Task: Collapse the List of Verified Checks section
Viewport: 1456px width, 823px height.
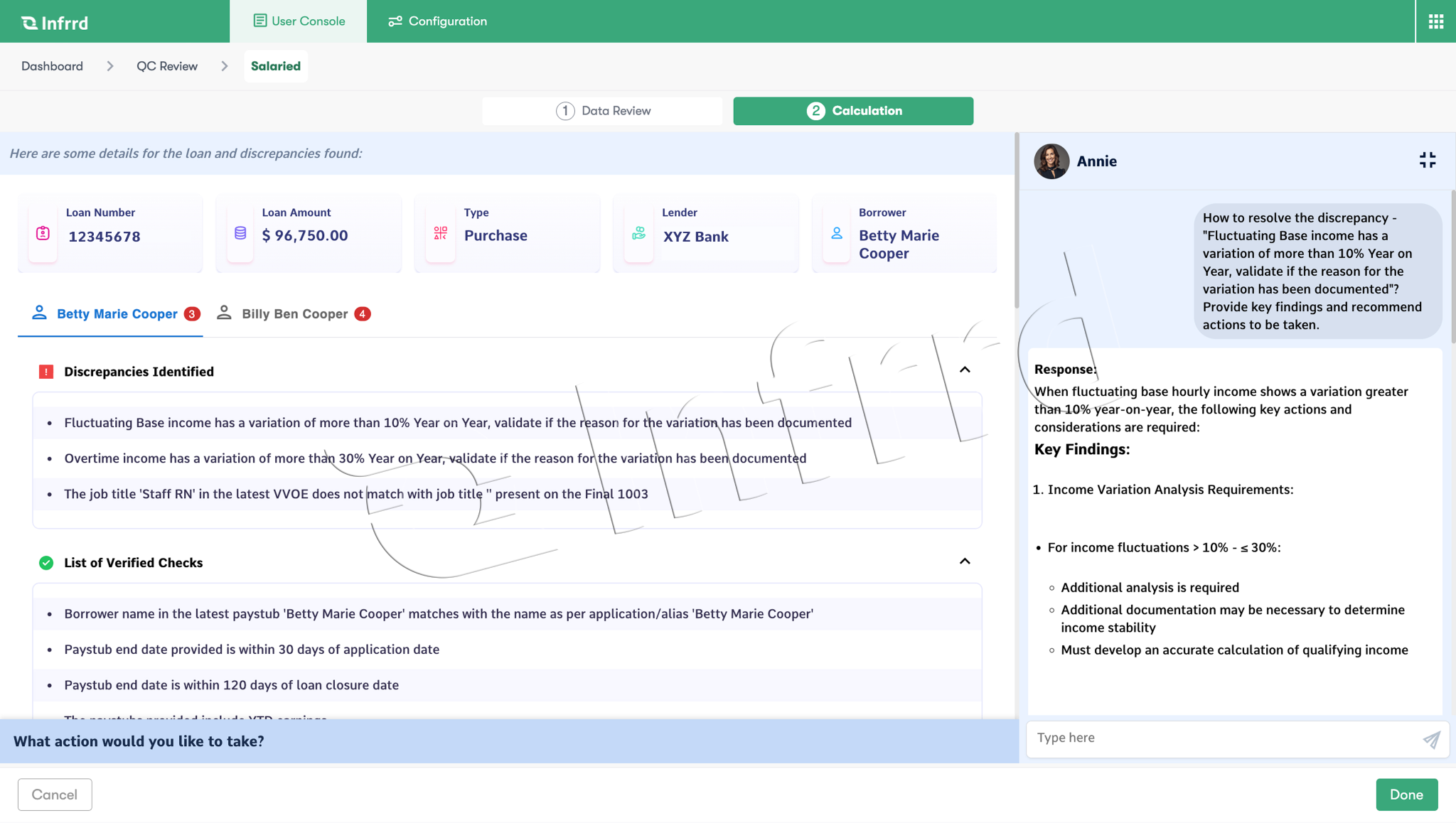Action: (x=965, y=561)
